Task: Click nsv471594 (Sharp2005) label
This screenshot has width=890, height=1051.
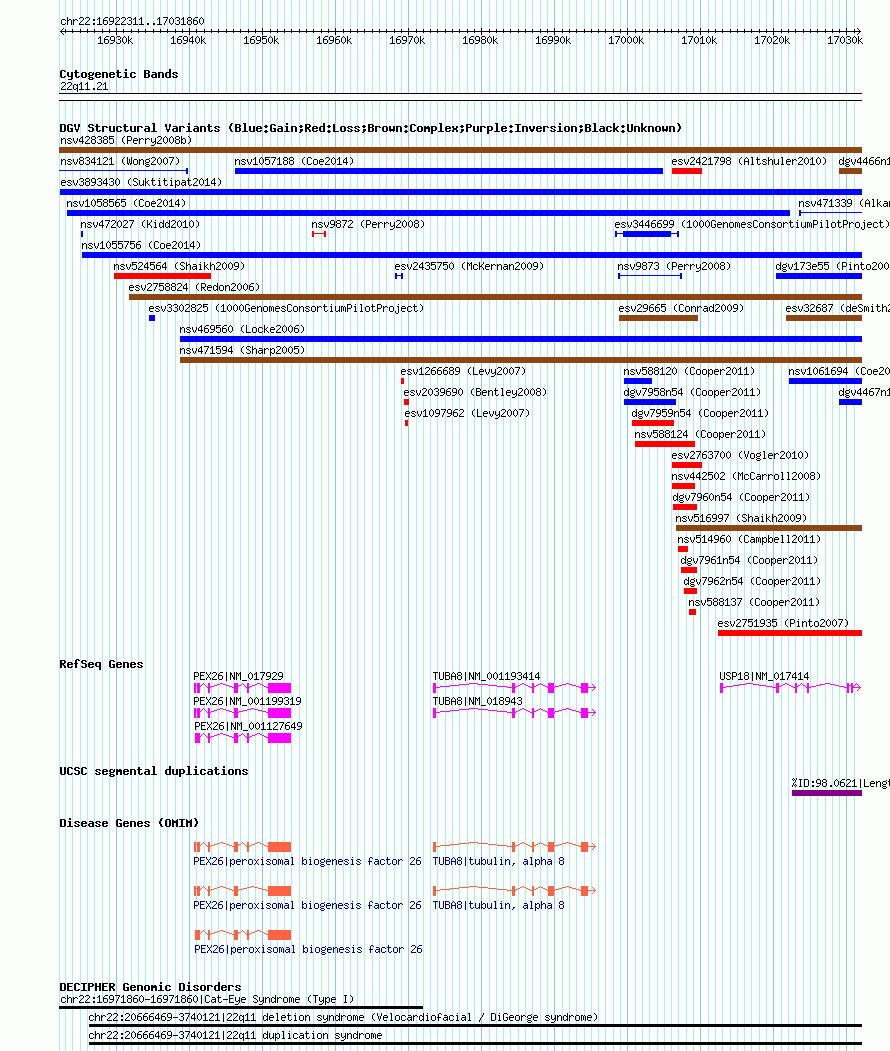Action: click(242, 350)
